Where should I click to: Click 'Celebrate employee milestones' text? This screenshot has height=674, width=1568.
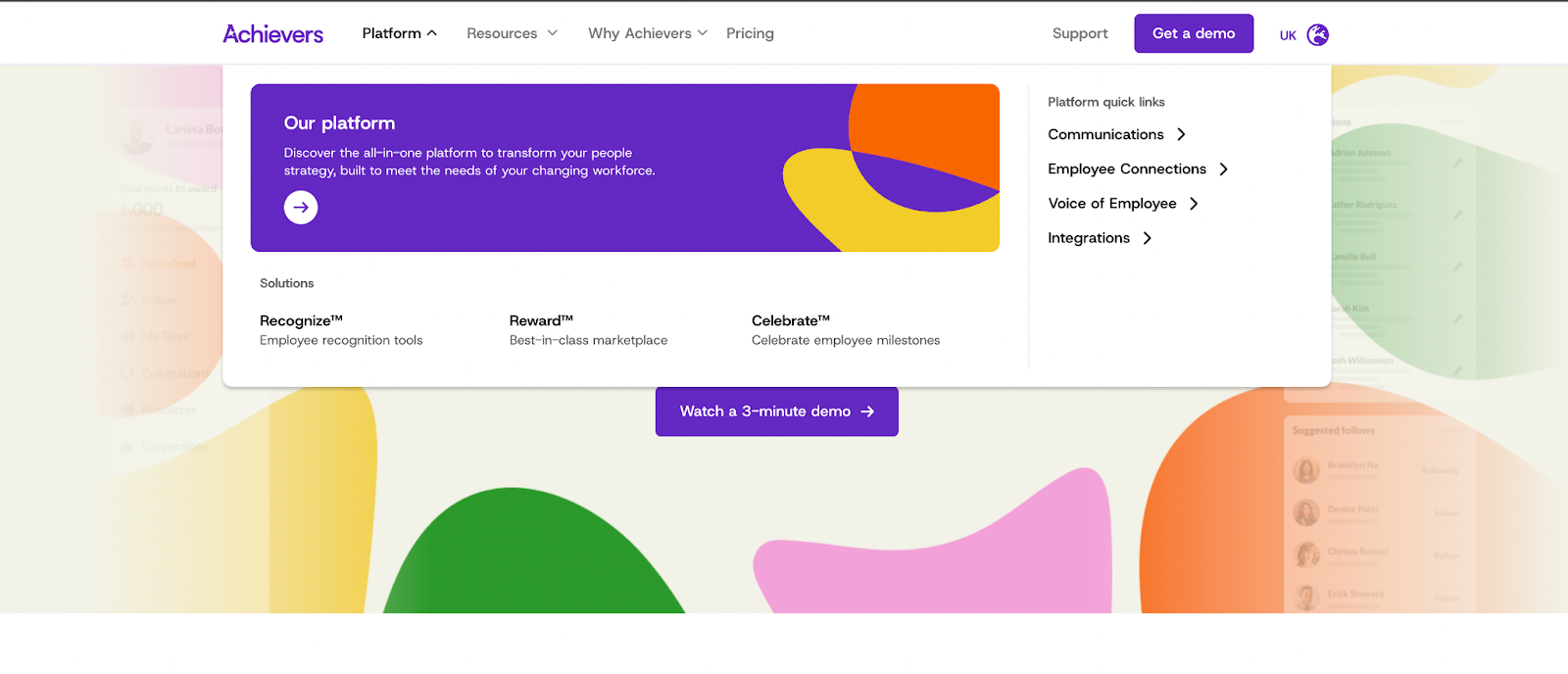(846, 340)
